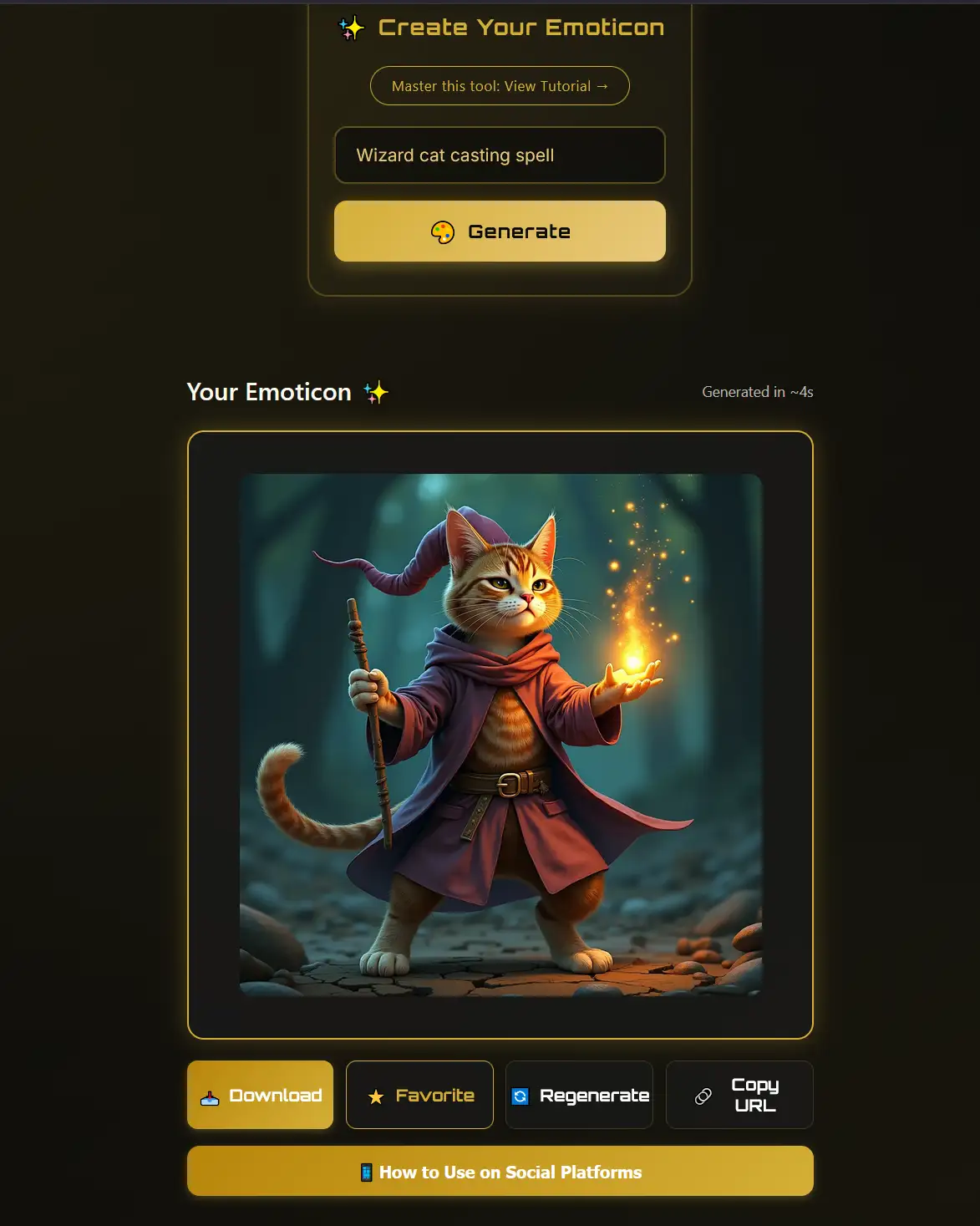980x1226 pixels.
Task: Click the wizard cat generated image
Action: (x=500, y=735)
